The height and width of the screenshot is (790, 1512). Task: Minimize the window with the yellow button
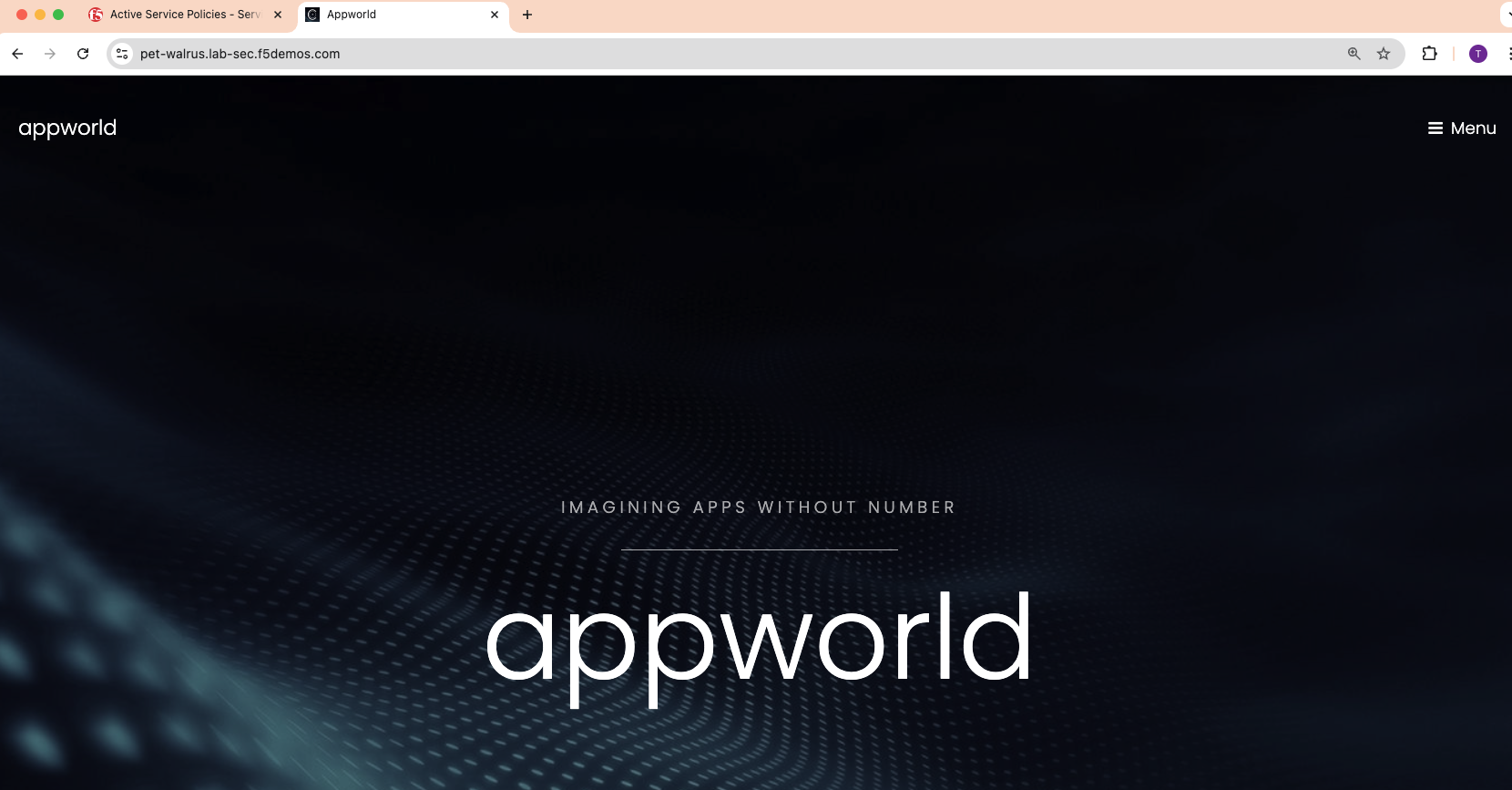pyautogui.click(x=40, y=15)
